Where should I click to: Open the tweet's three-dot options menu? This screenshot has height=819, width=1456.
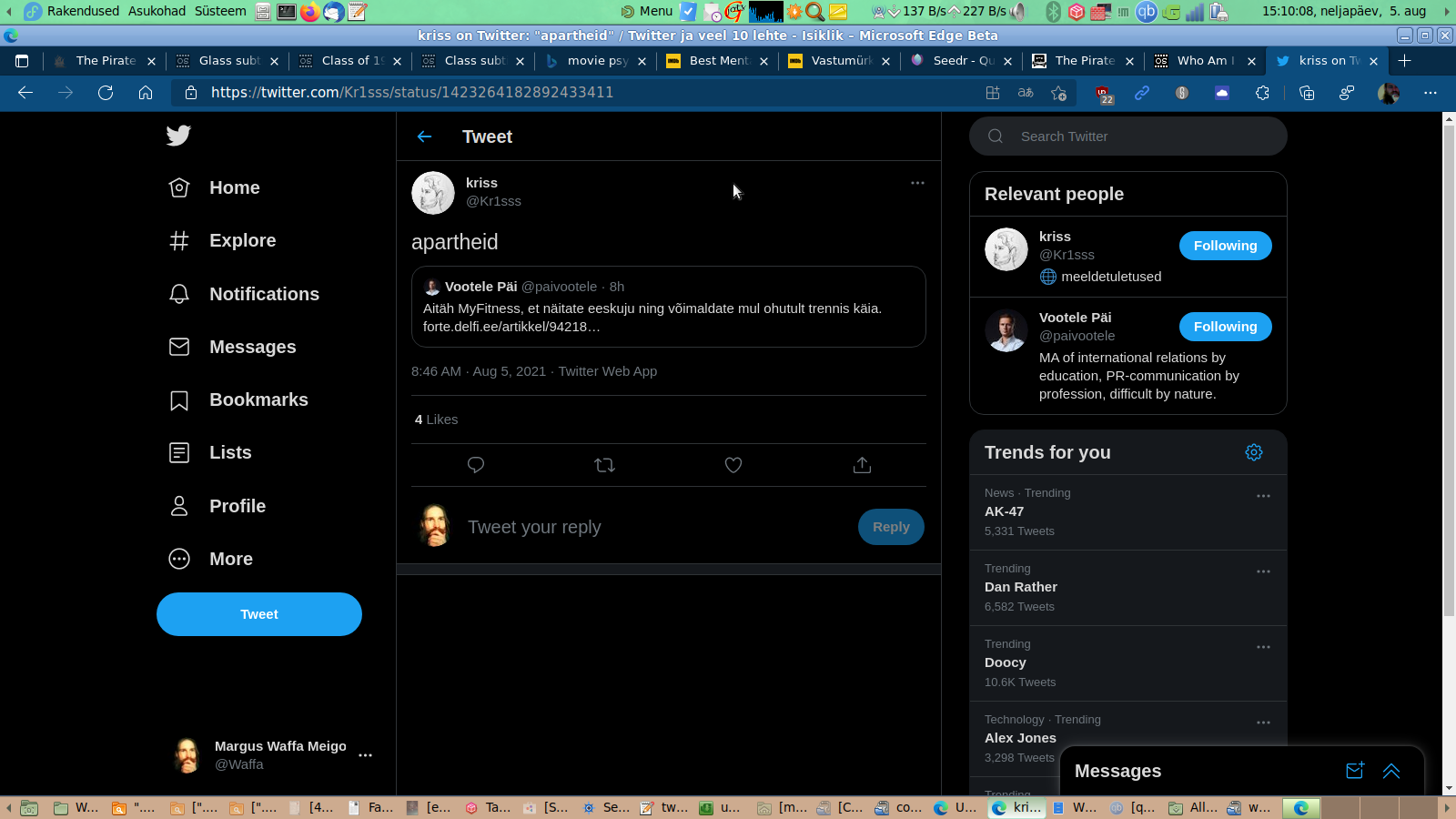(x=917, y=183)
